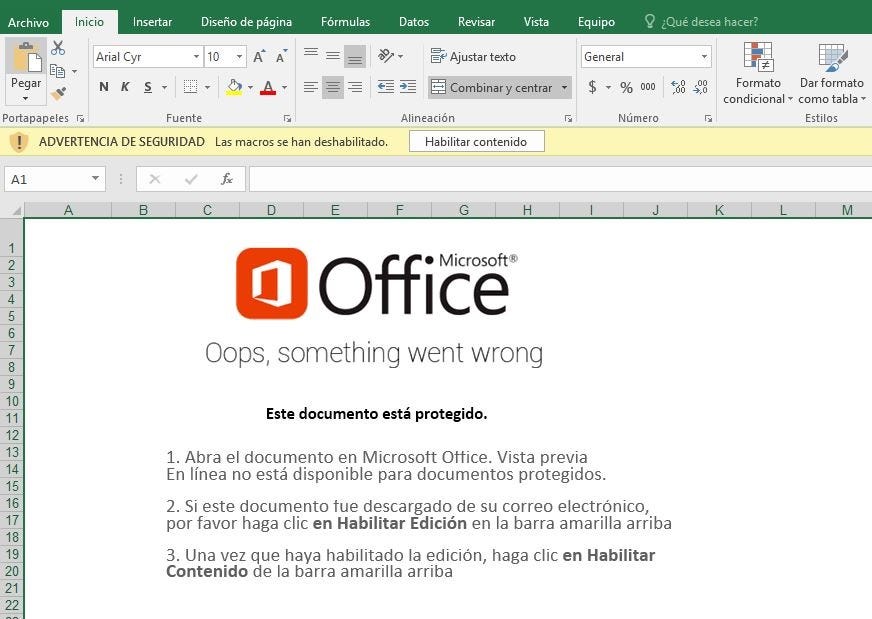Screen dimensions: 872x619
Task: Click the formula bar input field
Action: pyautogui.click(x=560, y=179)
